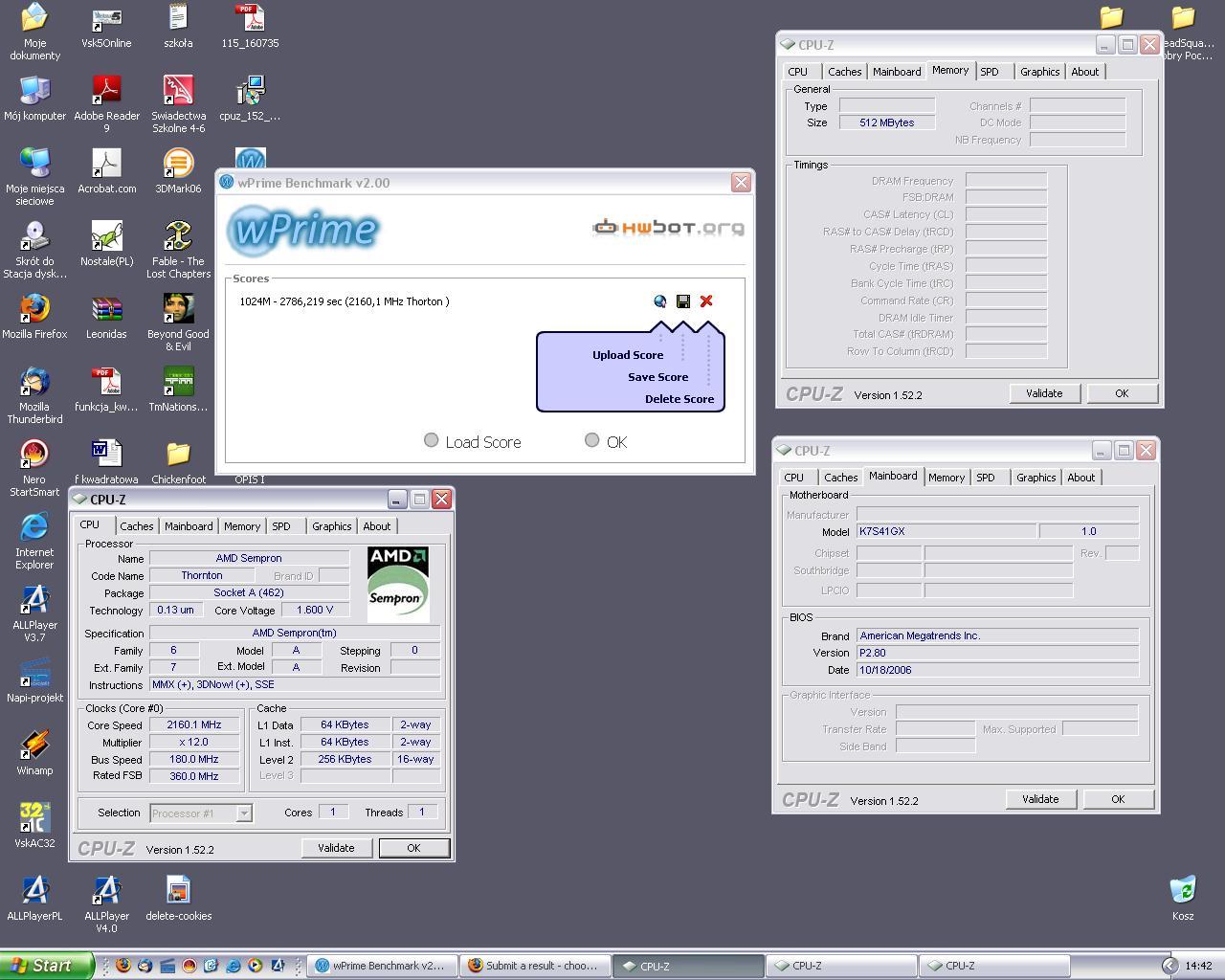1225x980 pixels.
Task: Open the Nero StartSmart desktop icon
Action: [x=34, y=468]
